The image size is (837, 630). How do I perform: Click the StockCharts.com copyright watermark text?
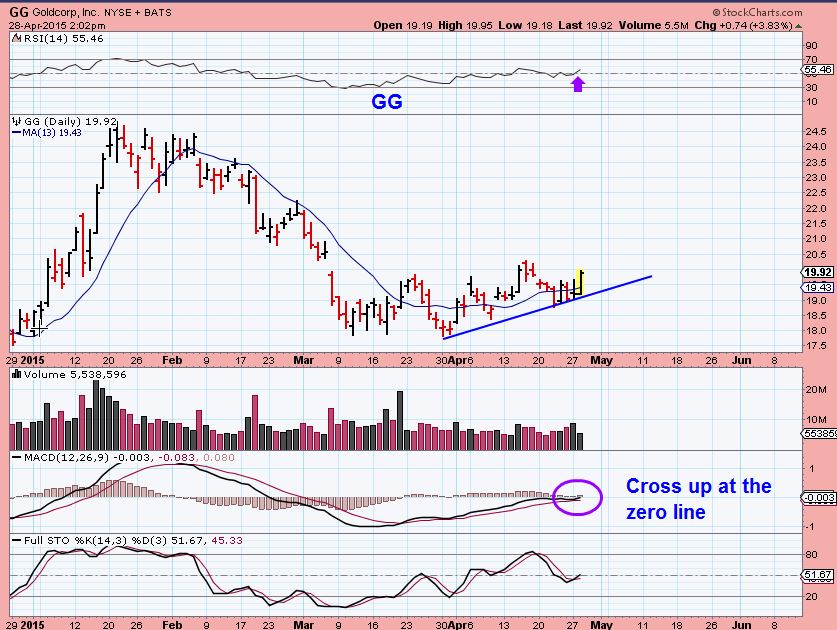pos(757,12)
